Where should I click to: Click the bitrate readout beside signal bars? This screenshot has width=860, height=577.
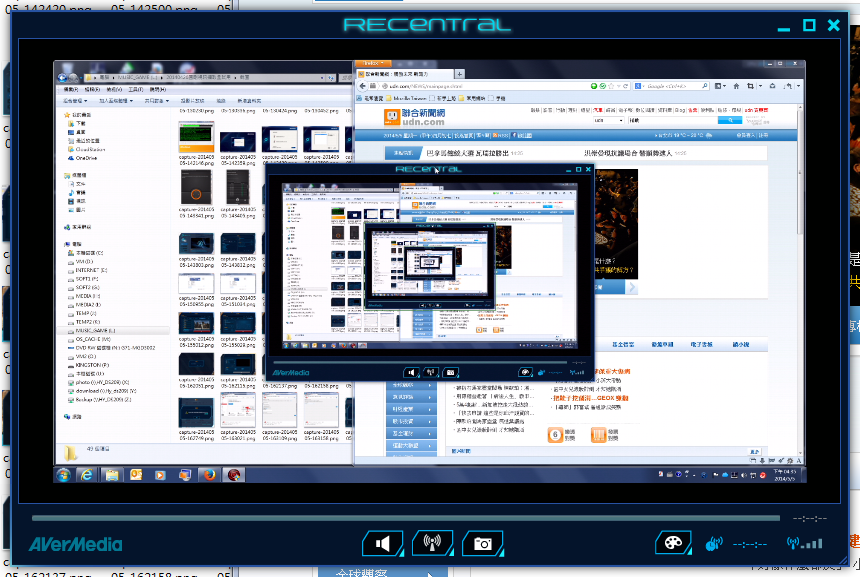750,544
